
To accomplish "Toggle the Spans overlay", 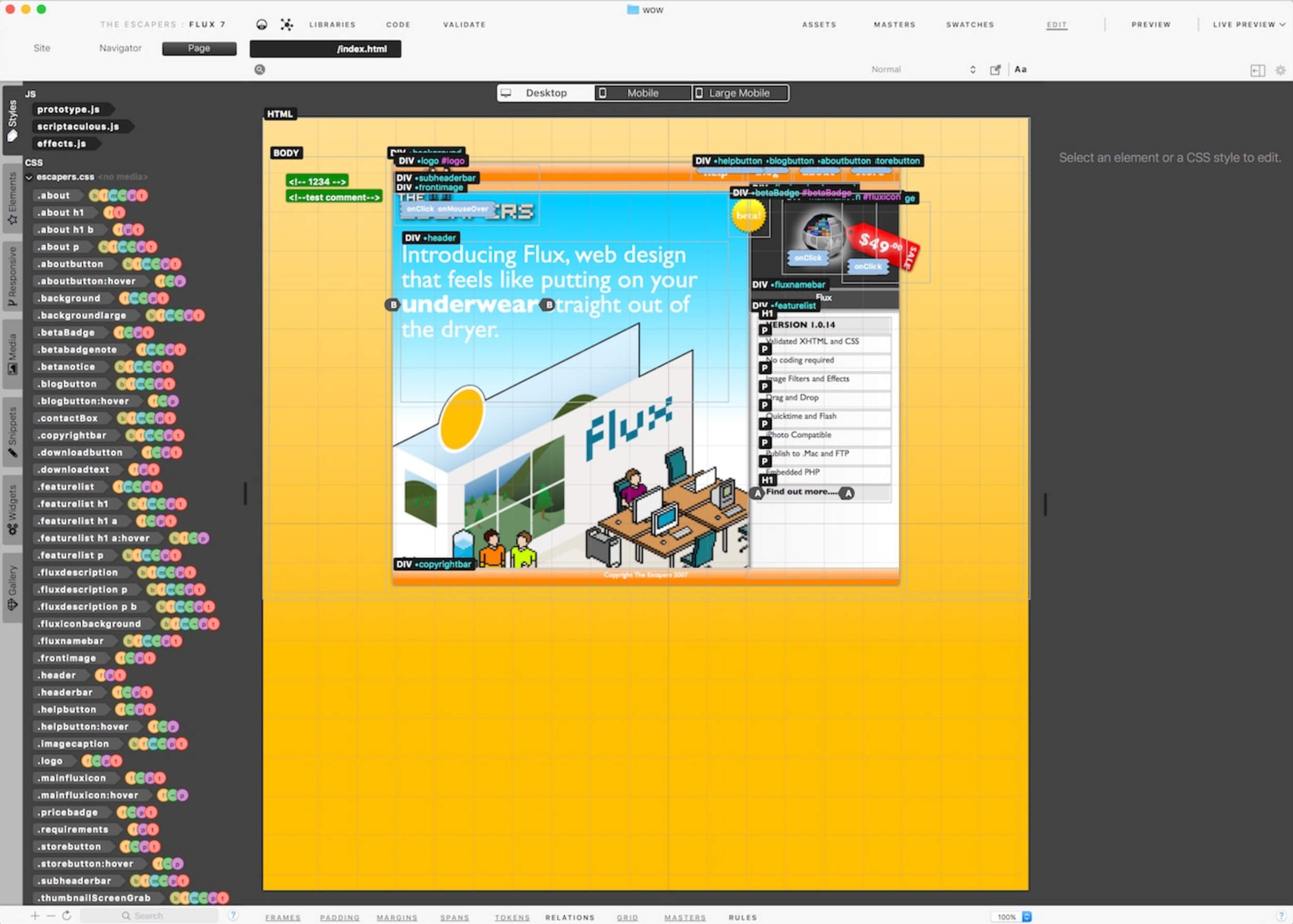I will pyautogui.click(x=454, y=917).
